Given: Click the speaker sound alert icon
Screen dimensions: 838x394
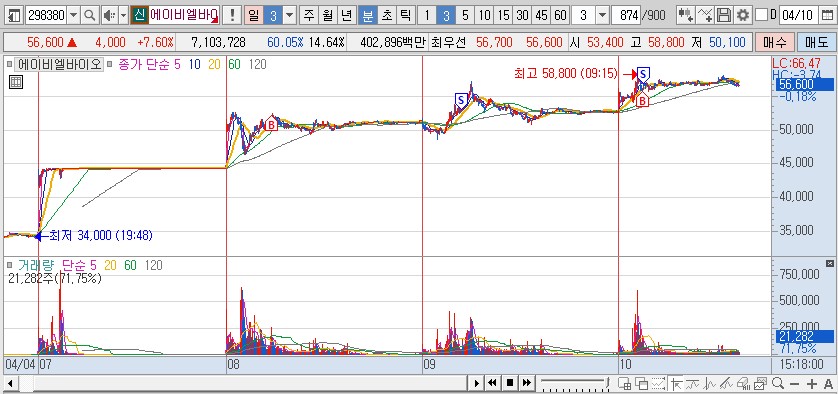Looking at the screenshot, I should tap(109, 15).
